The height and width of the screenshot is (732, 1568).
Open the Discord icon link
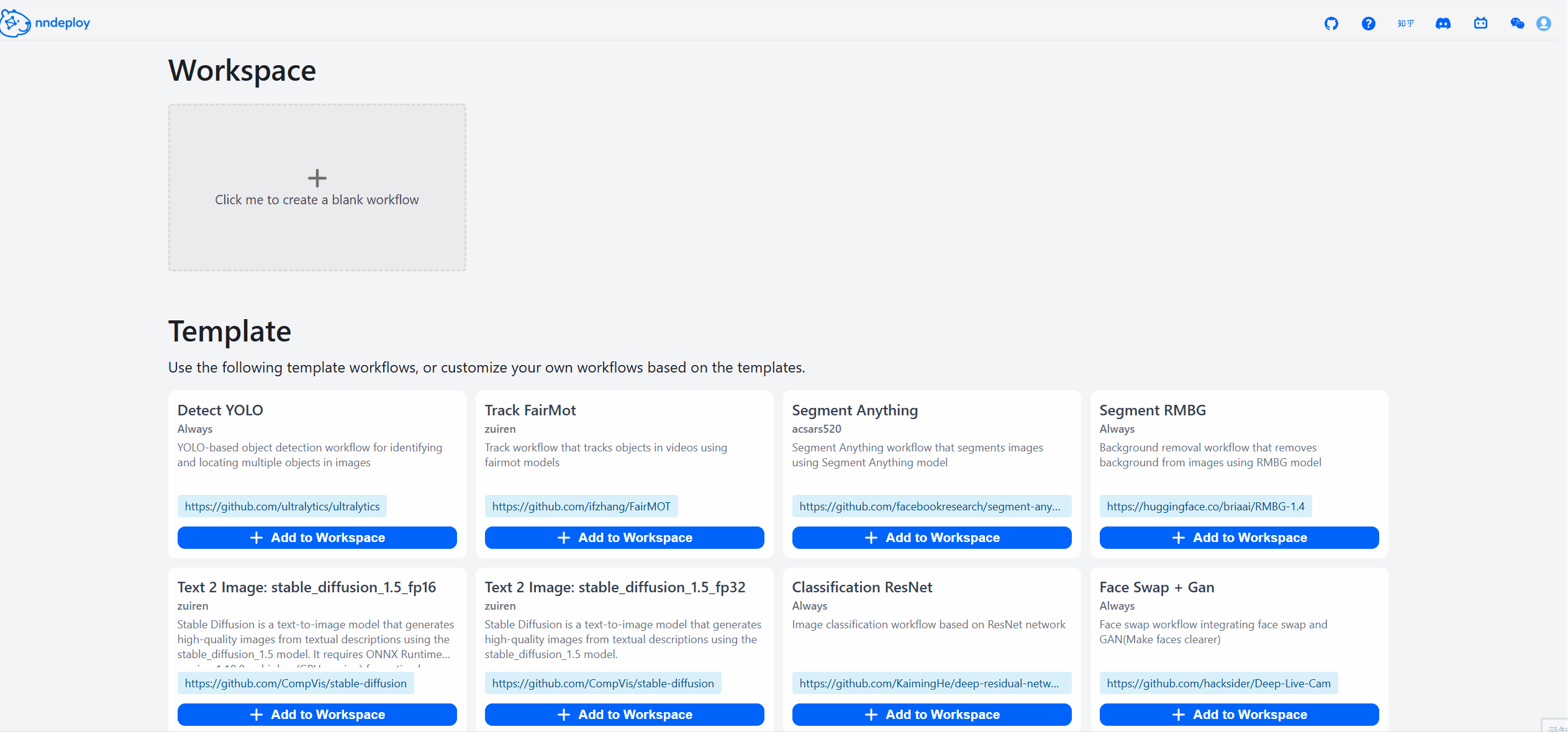[1443, 24]
